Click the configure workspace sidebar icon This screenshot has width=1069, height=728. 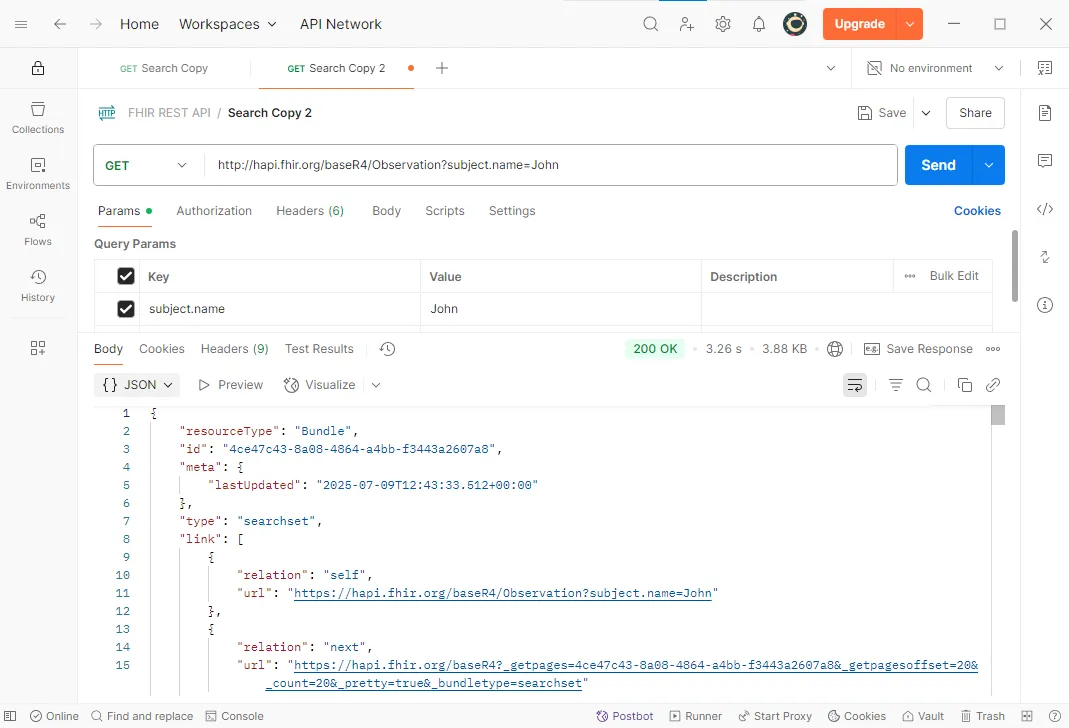pos(38,348)
